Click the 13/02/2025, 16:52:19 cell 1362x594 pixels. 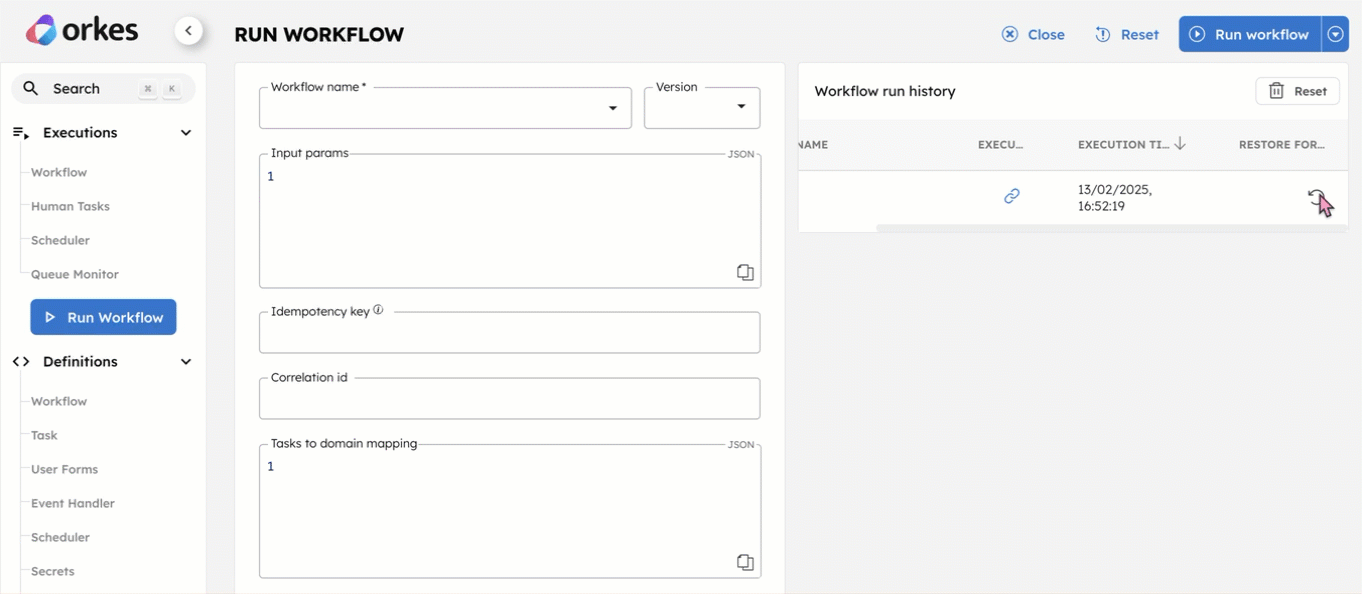(x=1115, y=198)
